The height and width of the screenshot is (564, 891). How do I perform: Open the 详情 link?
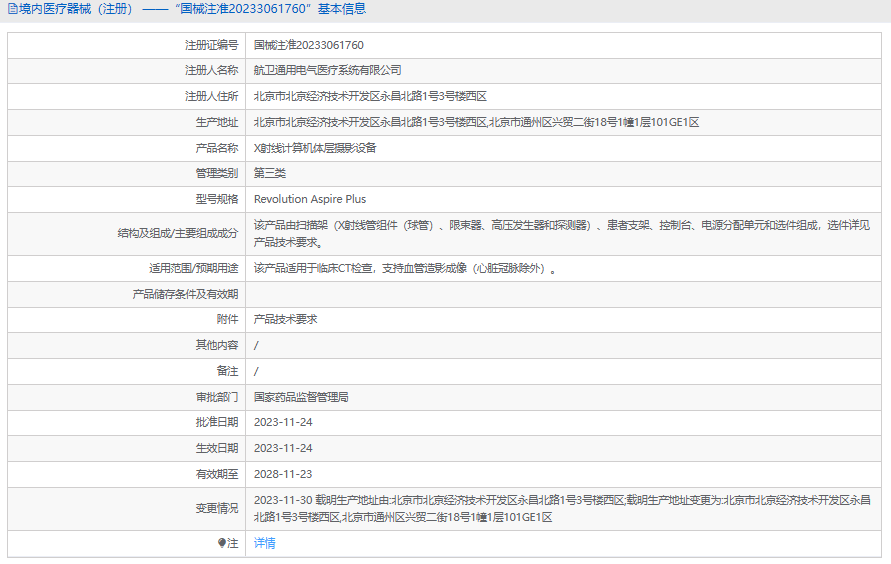(264, 543)
